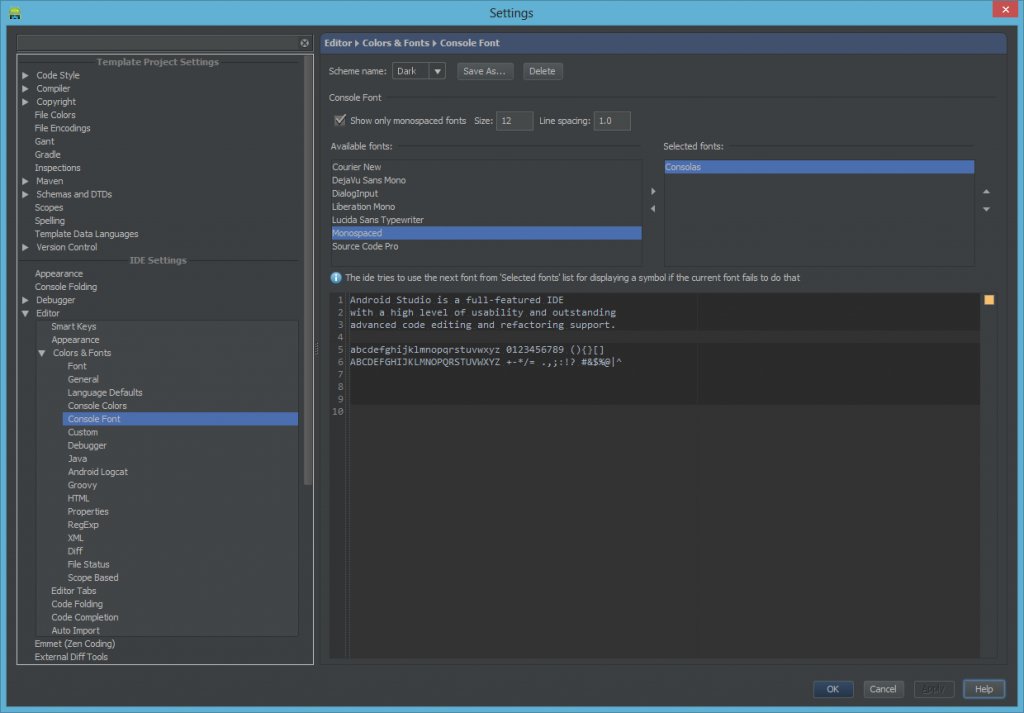Expand the Compiler node
This screenshot has width=1024, height=713.
(x=25, y=89)
